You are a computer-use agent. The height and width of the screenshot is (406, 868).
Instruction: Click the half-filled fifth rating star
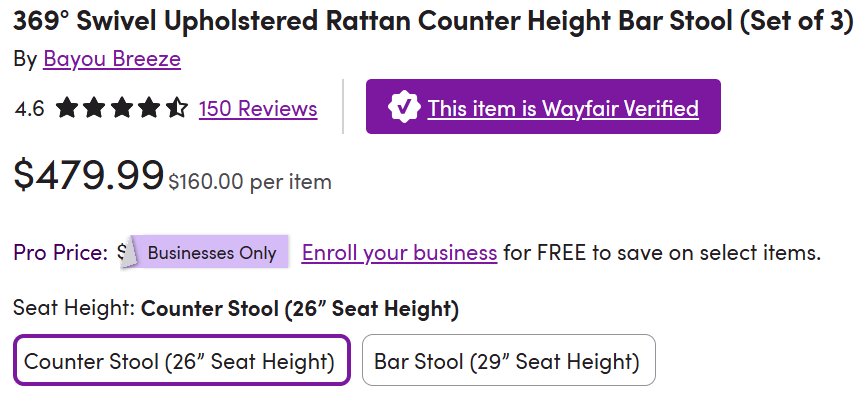click(176, 107)
